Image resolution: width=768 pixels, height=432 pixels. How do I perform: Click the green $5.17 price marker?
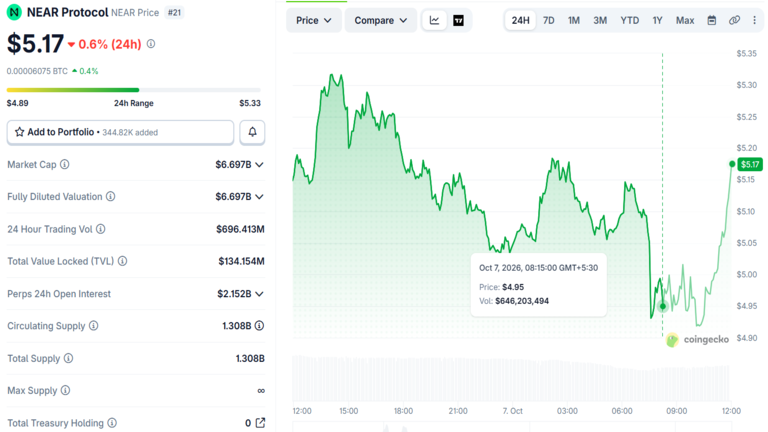tap(749, 164)
